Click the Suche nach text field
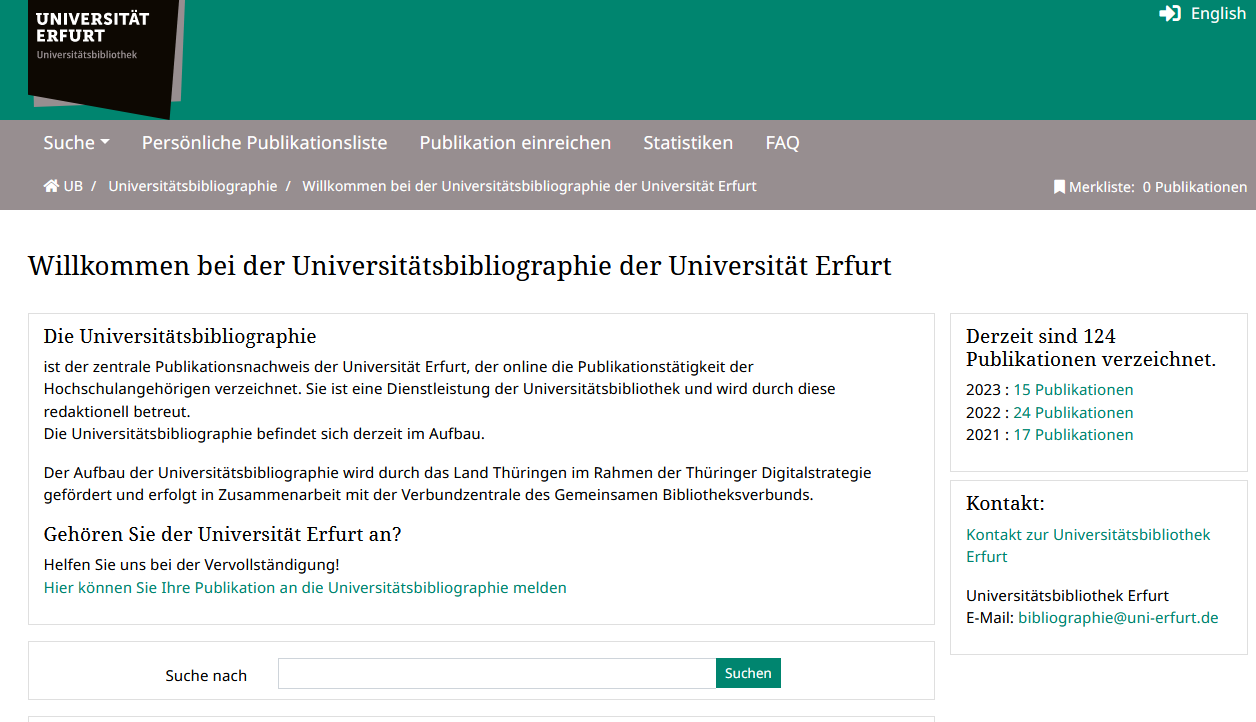This screenshot has width=1256, height=722. 496,674
